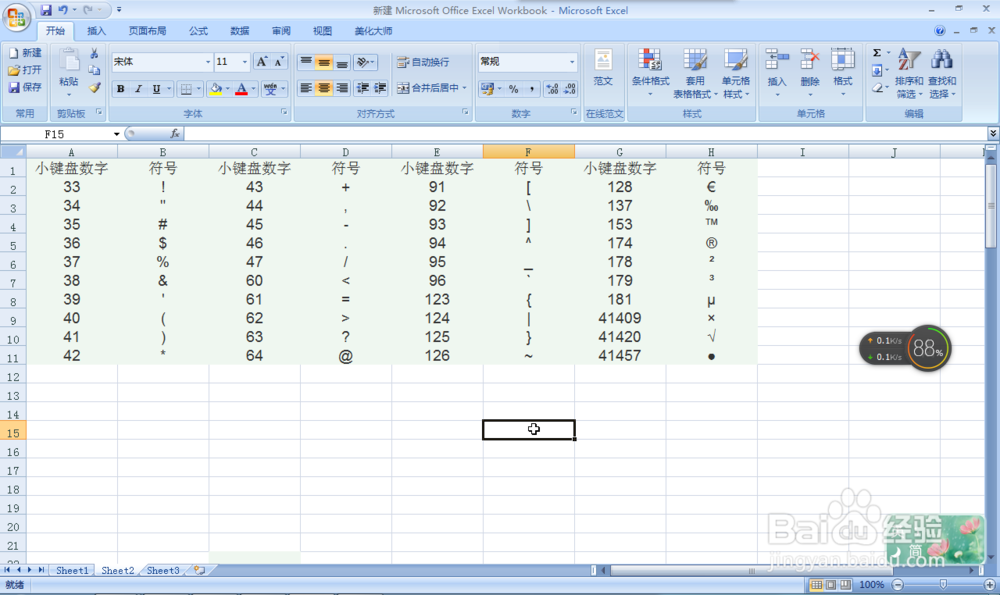Save workbook from quick access toolbar
The height and width of the screenshot is (595, 1000).
46,10
